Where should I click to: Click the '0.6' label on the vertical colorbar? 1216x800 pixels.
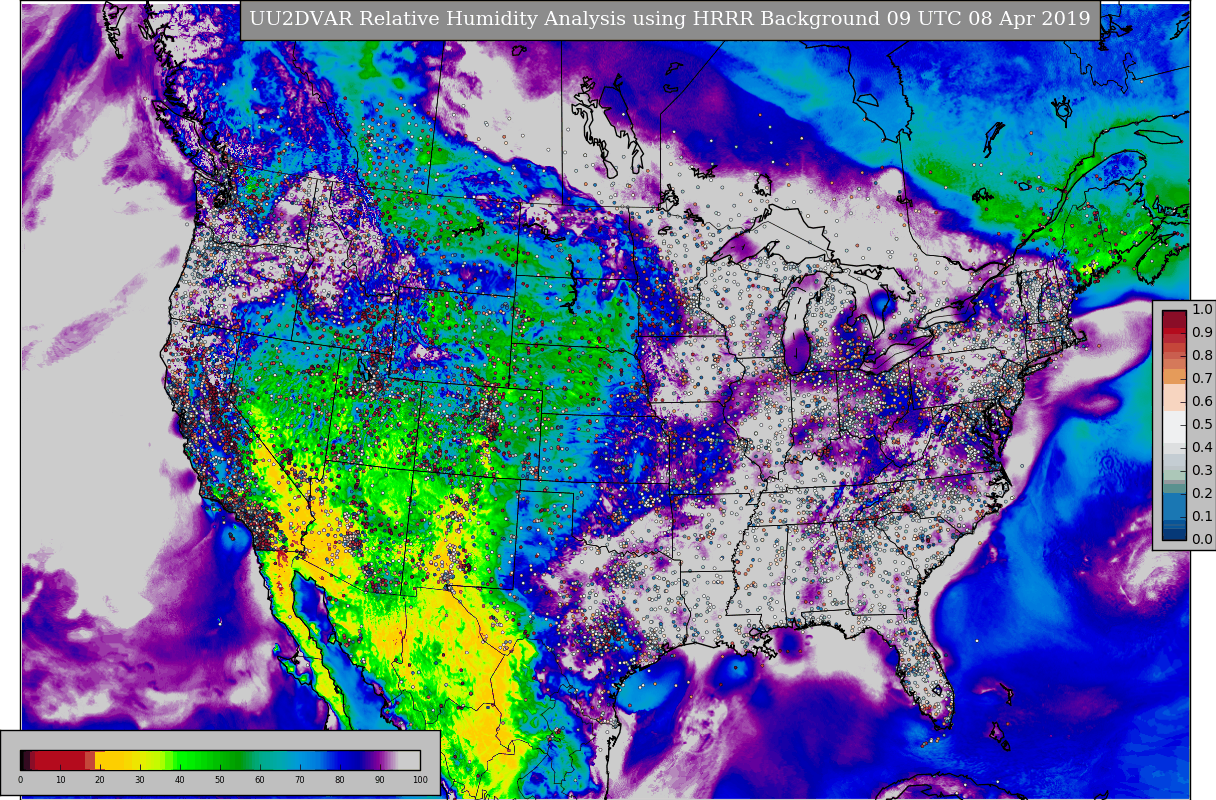[1202, 402]
